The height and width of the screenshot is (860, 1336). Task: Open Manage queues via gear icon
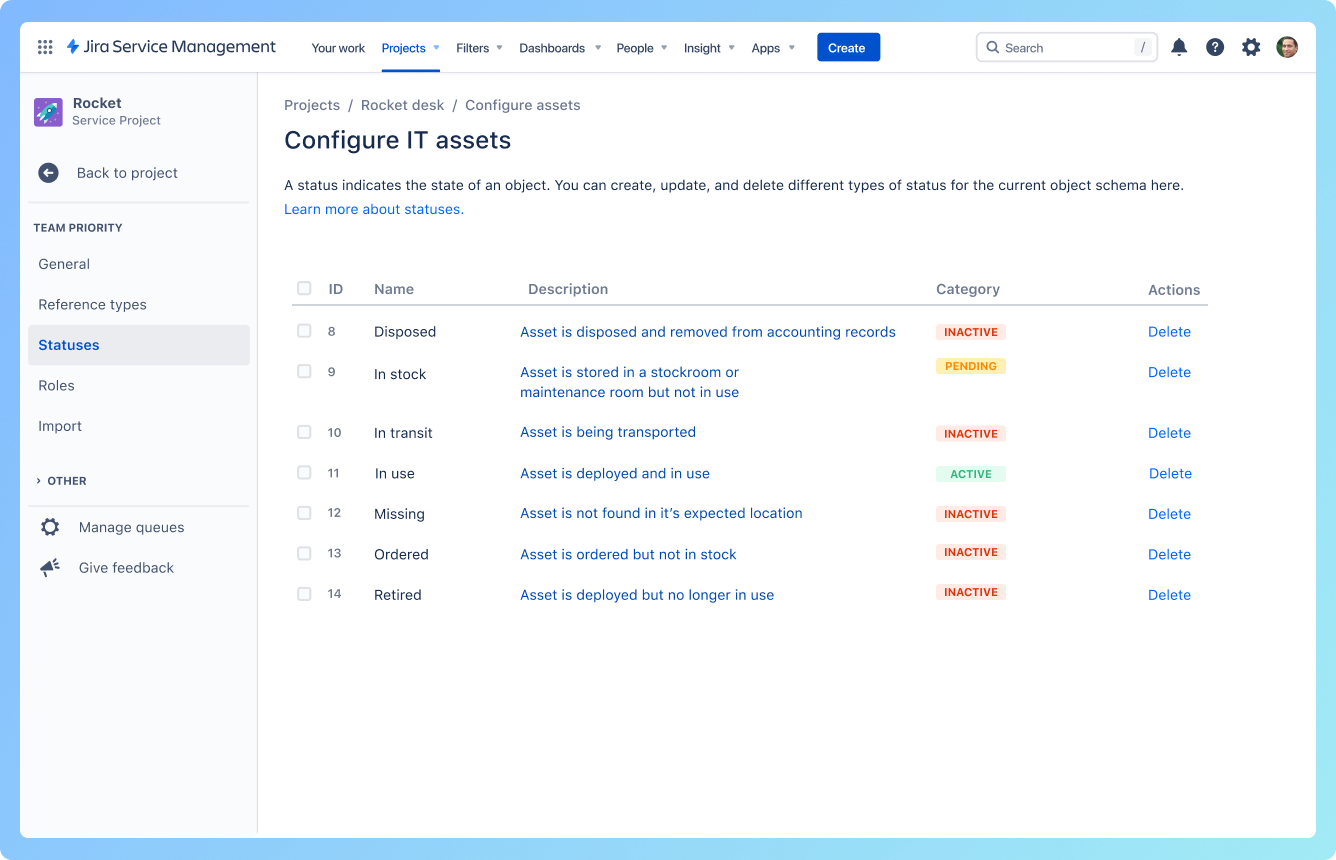pos(50,527)
